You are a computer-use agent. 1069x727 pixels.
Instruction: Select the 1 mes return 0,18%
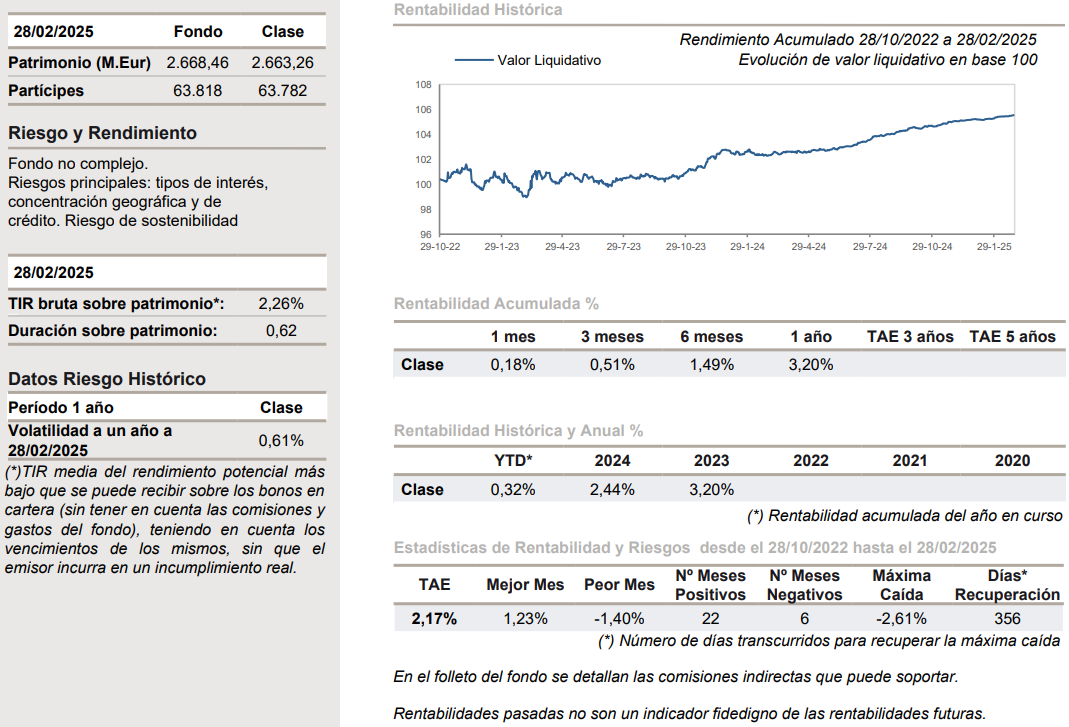coord(513,365)
